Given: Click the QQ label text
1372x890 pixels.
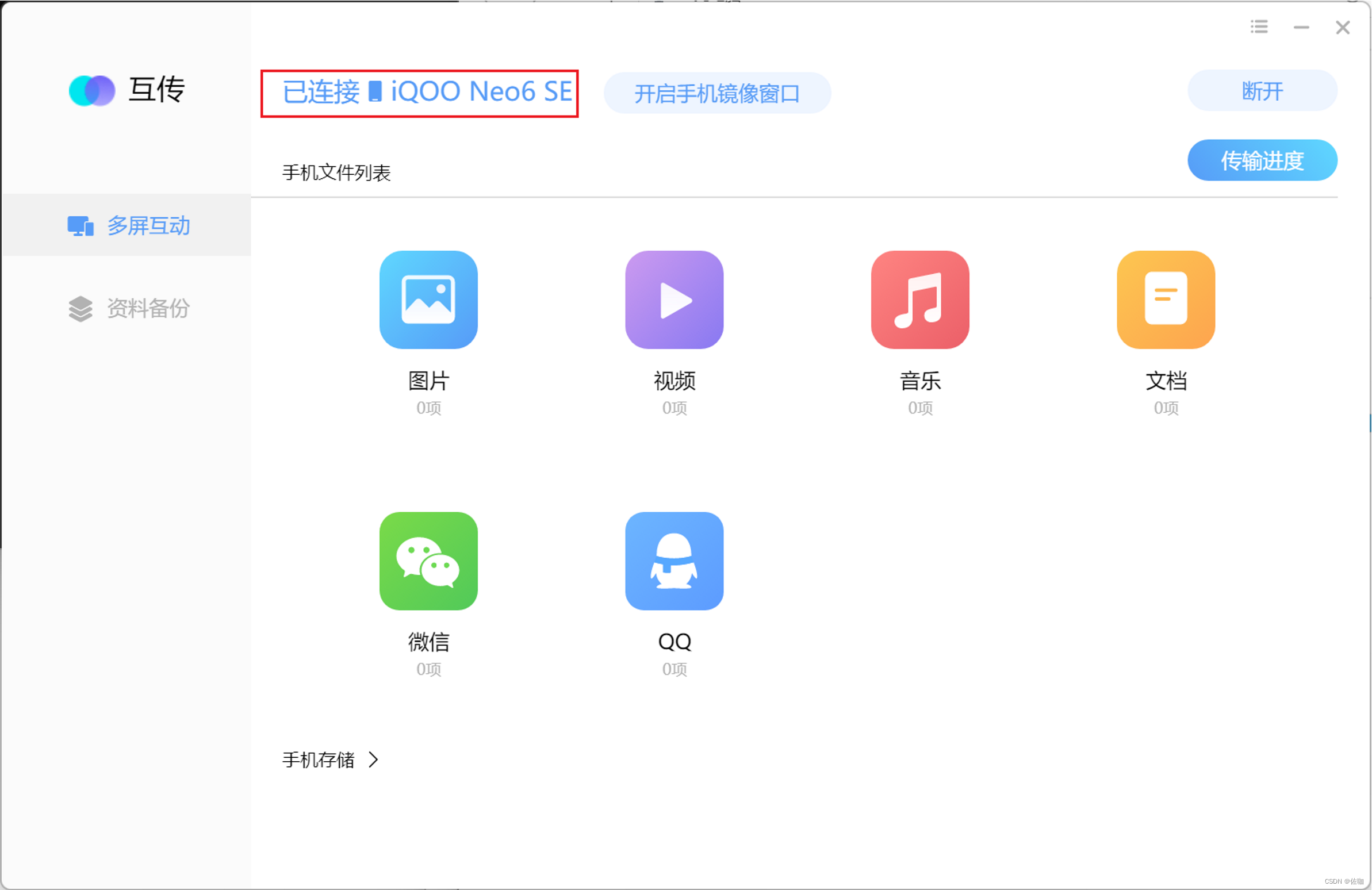Looking at the screenshot, I should (x=674, y=642).
